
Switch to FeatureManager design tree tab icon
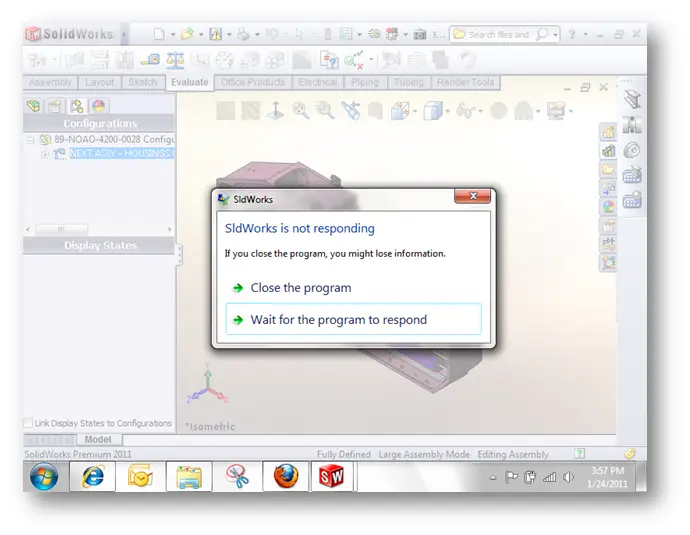(x=33, y=106)
